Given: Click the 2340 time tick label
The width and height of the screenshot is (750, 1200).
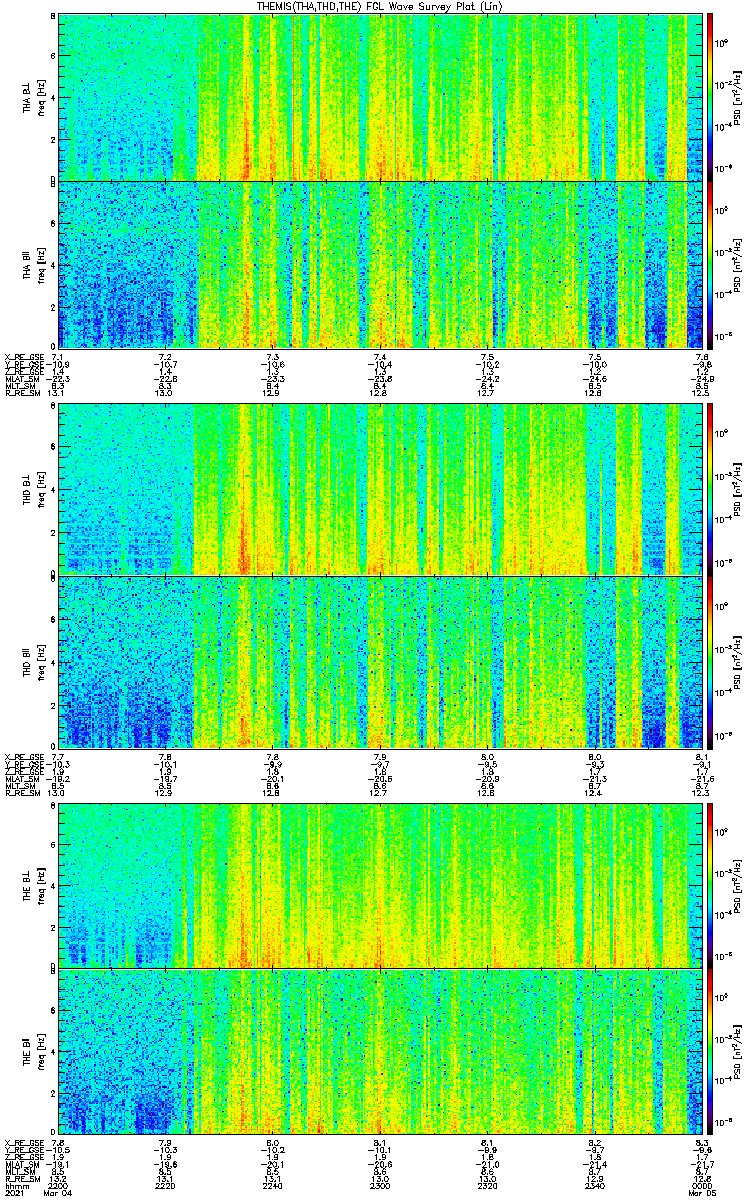Looking at the screenshot, I should click(594, 1186).
